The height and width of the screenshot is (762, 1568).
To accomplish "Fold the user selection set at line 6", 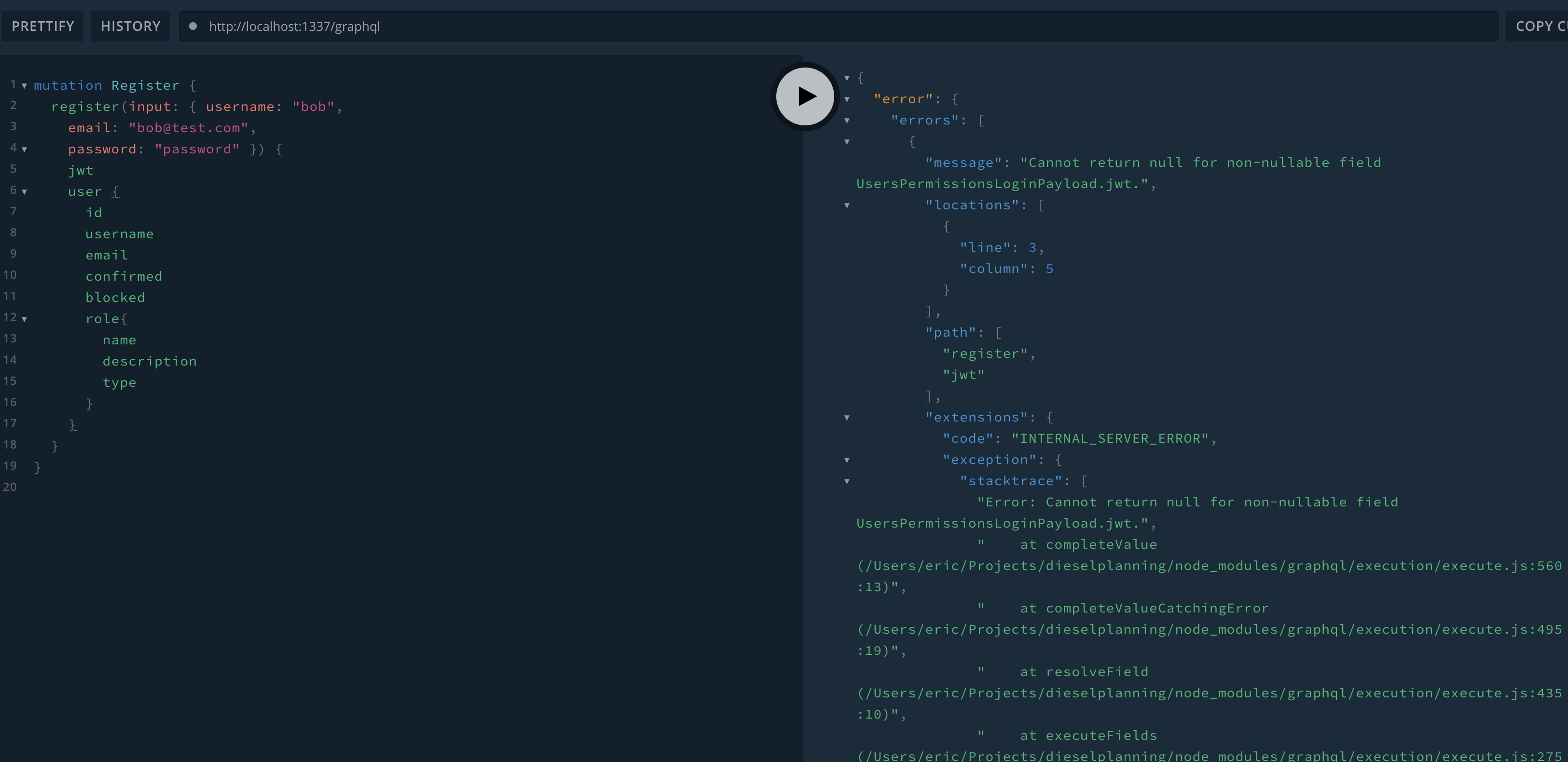I will [24, 191].
